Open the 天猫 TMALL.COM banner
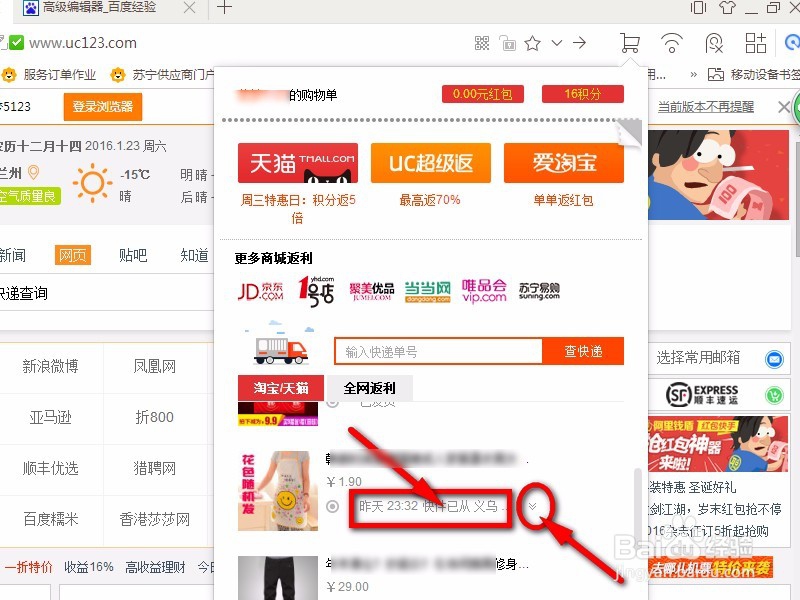The height and width of the screenshot is (600, 800). click(x=298, y=163)
